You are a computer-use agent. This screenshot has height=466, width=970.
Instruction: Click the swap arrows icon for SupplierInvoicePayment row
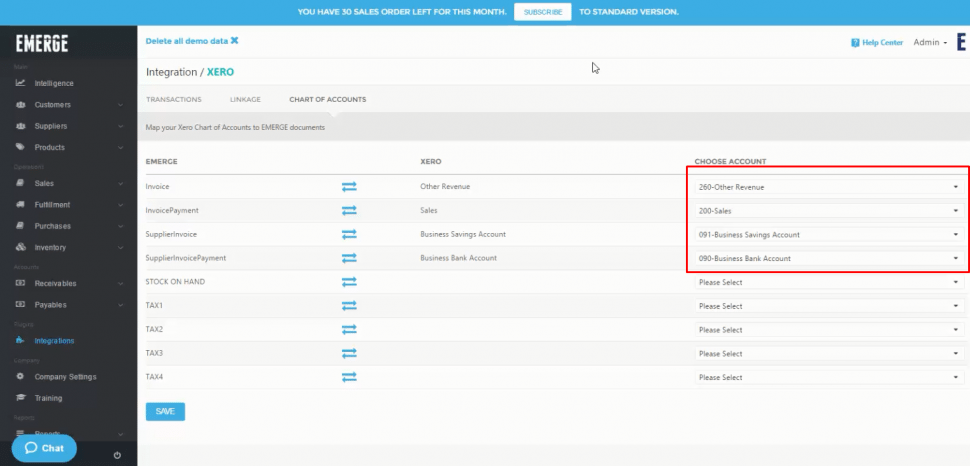349,258
